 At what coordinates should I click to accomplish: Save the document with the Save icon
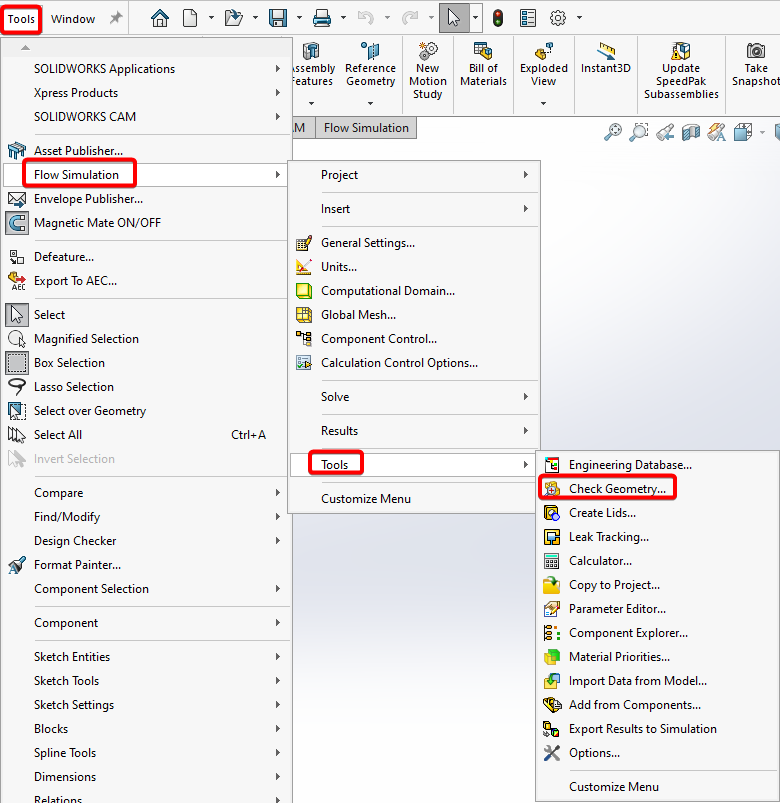(278, 18)
